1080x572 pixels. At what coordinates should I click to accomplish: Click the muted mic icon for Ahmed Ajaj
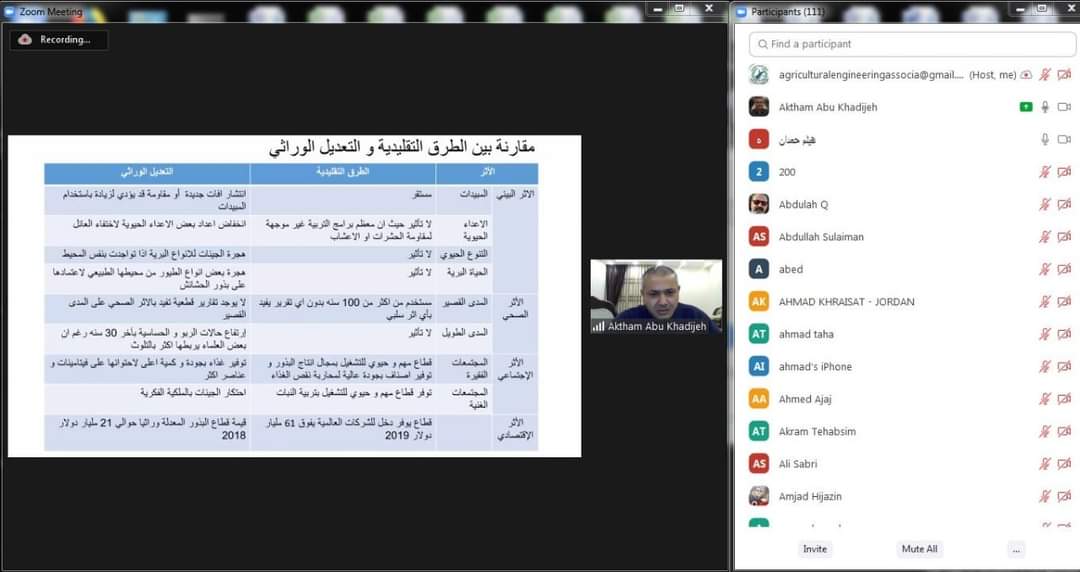(x=1046, y=399)
